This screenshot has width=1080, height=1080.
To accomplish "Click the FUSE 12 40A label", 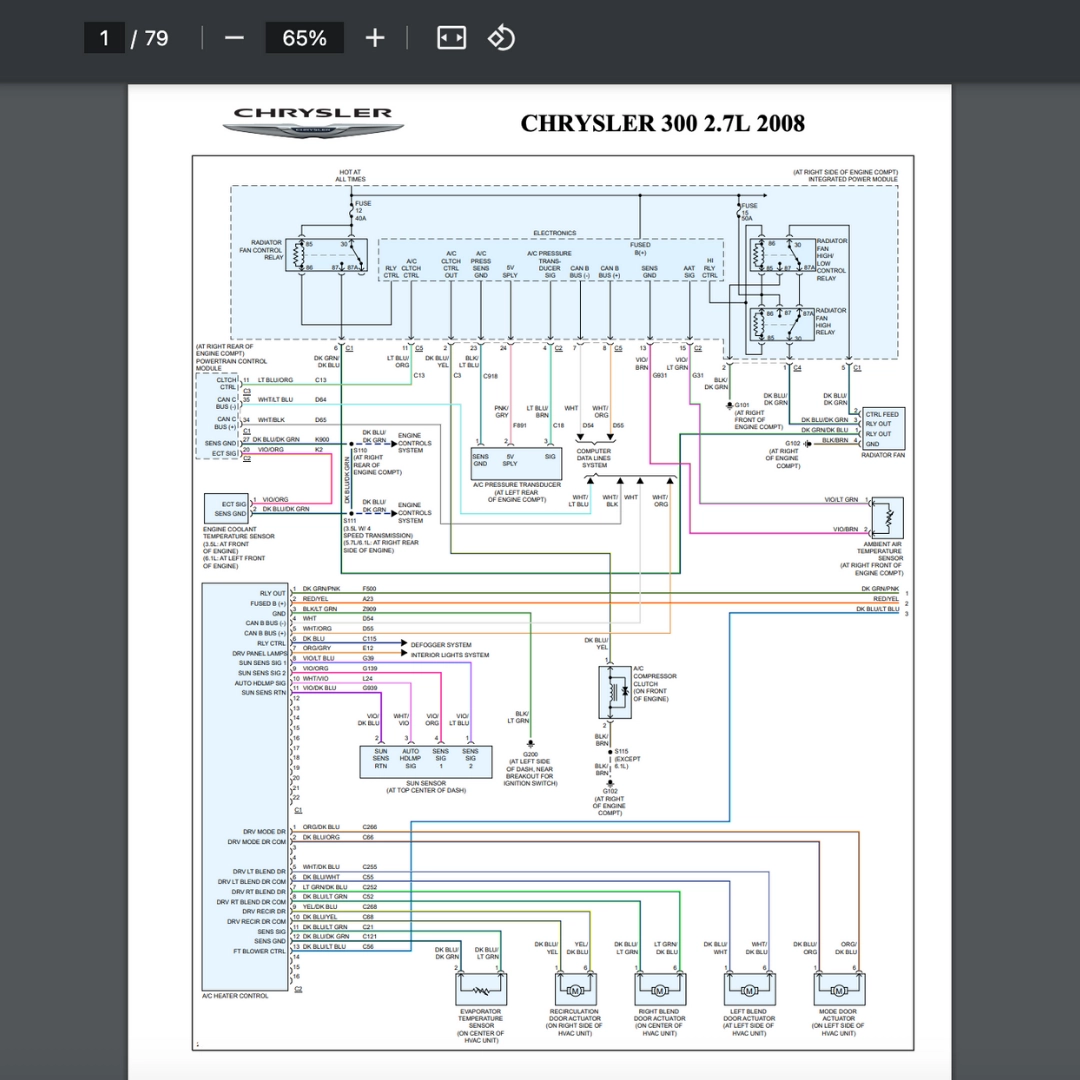I will 362,211.
